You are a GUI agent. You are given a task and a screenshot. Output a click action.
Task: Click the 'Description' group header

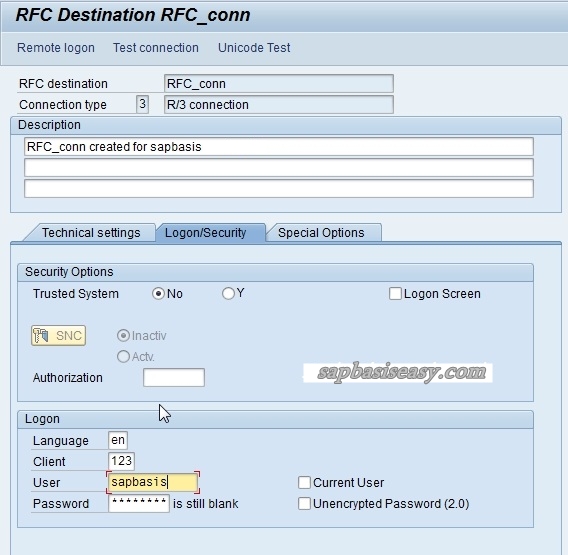[49, 125]
